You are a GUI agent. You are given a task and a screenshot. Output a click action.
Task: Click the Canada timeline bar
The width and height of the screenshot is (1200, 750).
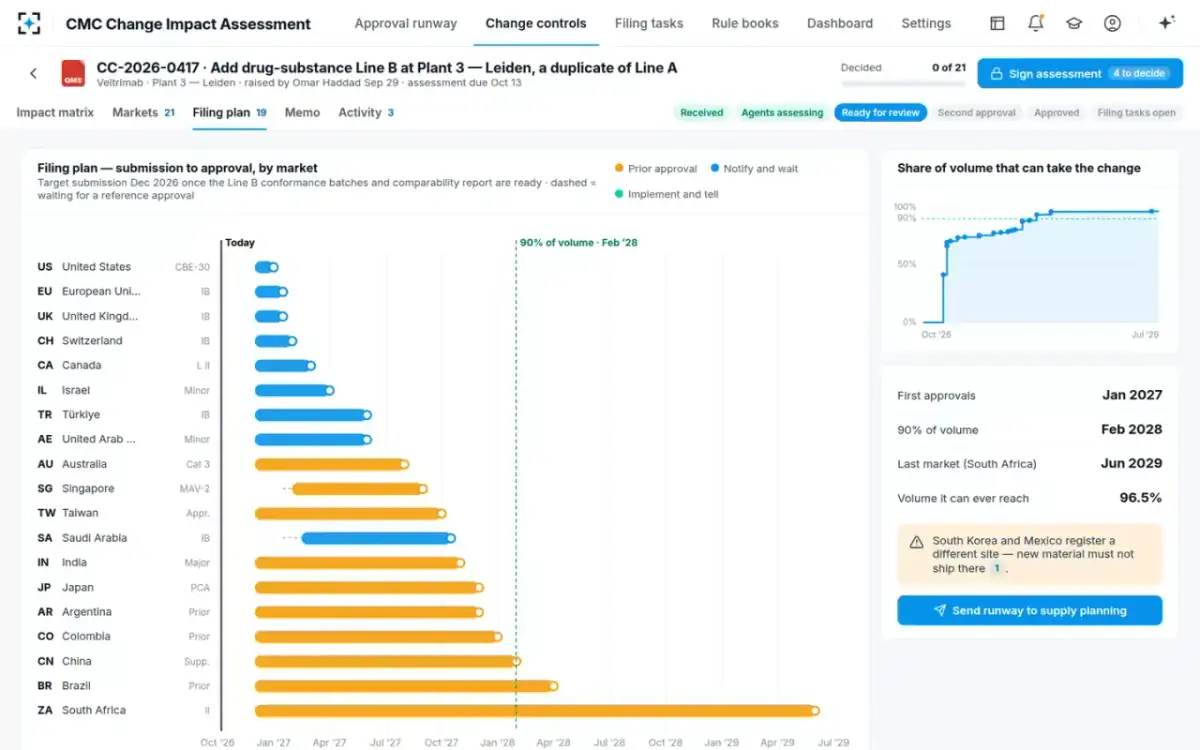[x=285, y=366]
